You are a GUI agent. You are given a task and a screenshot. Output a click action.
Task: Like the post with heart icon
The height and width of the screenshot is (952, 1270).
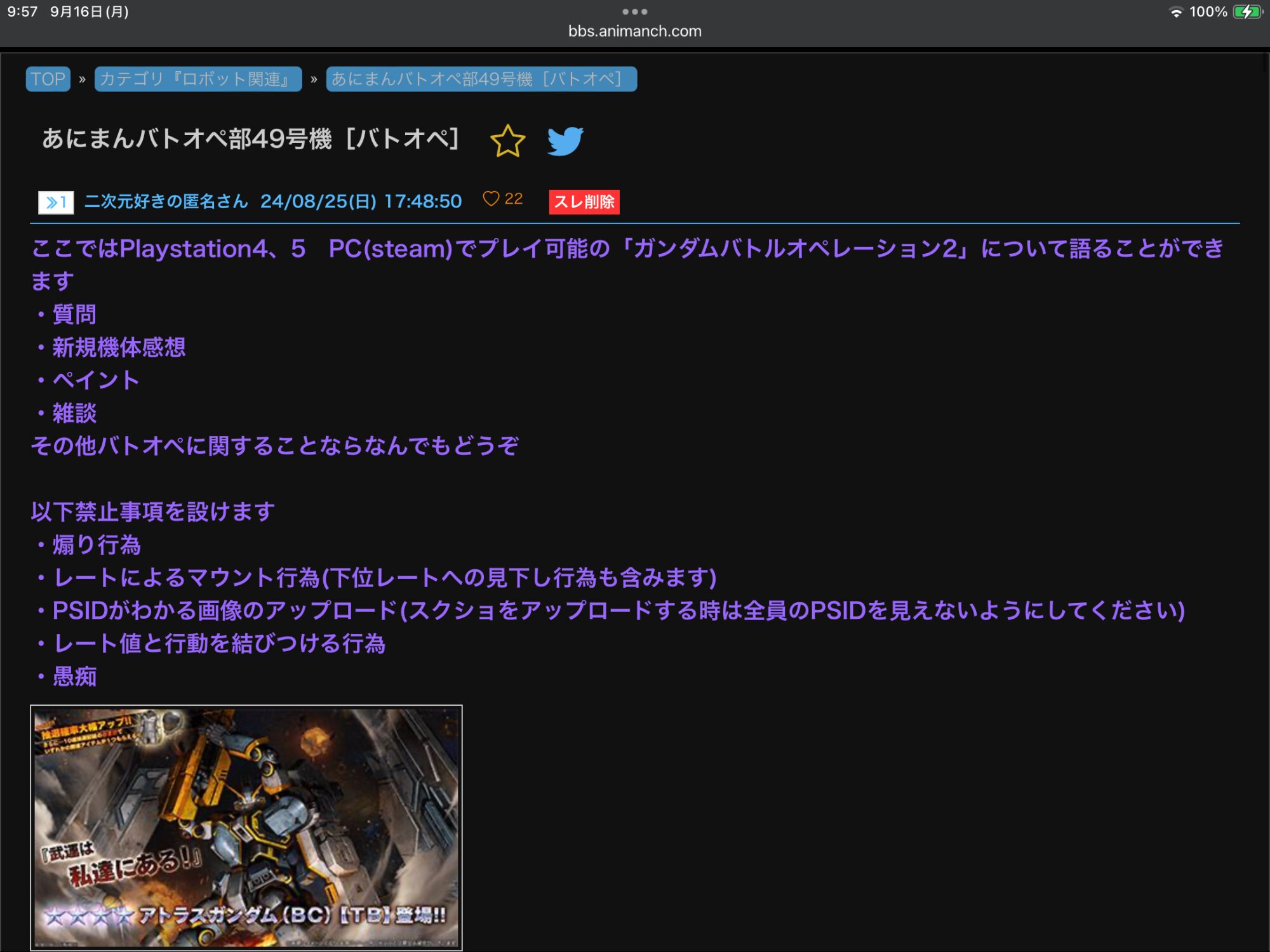point(491,199)
